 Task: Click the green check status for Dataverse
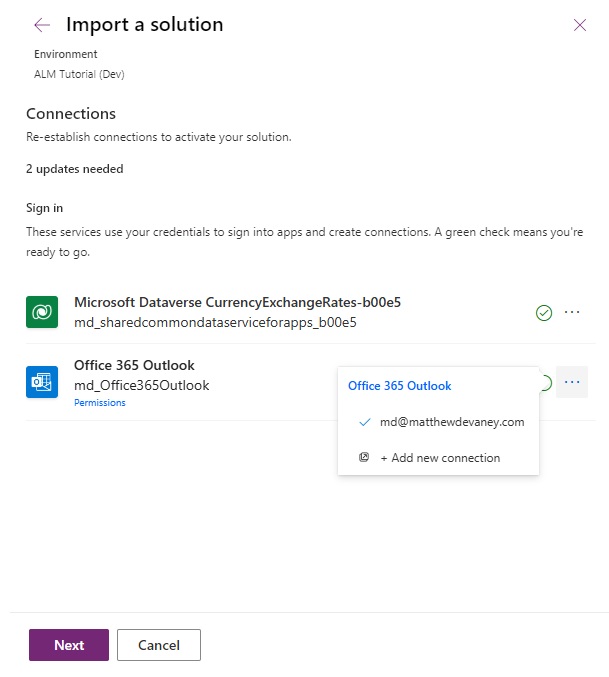[544, 313]
